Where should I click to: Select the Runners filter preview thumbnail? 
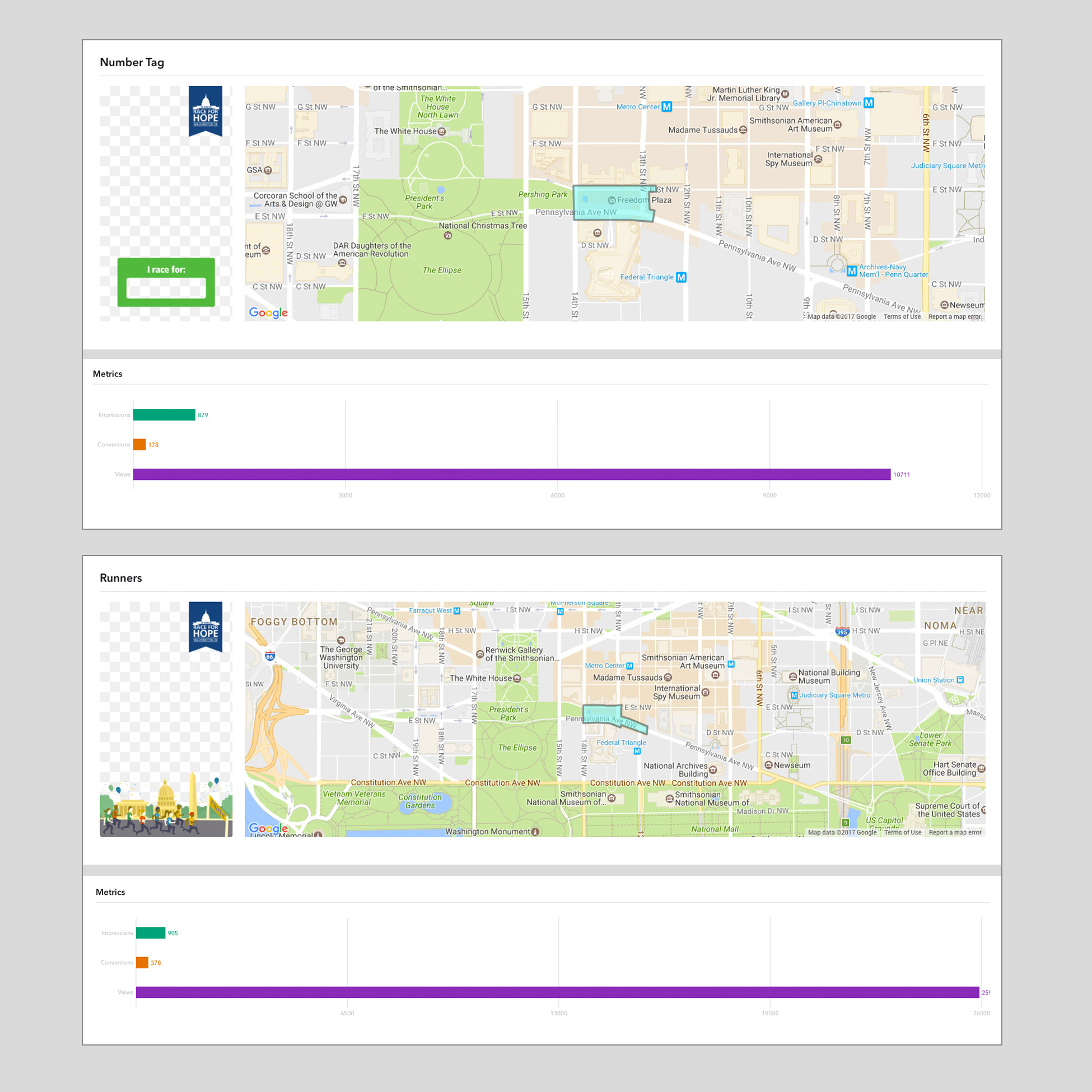click(166, 719)
